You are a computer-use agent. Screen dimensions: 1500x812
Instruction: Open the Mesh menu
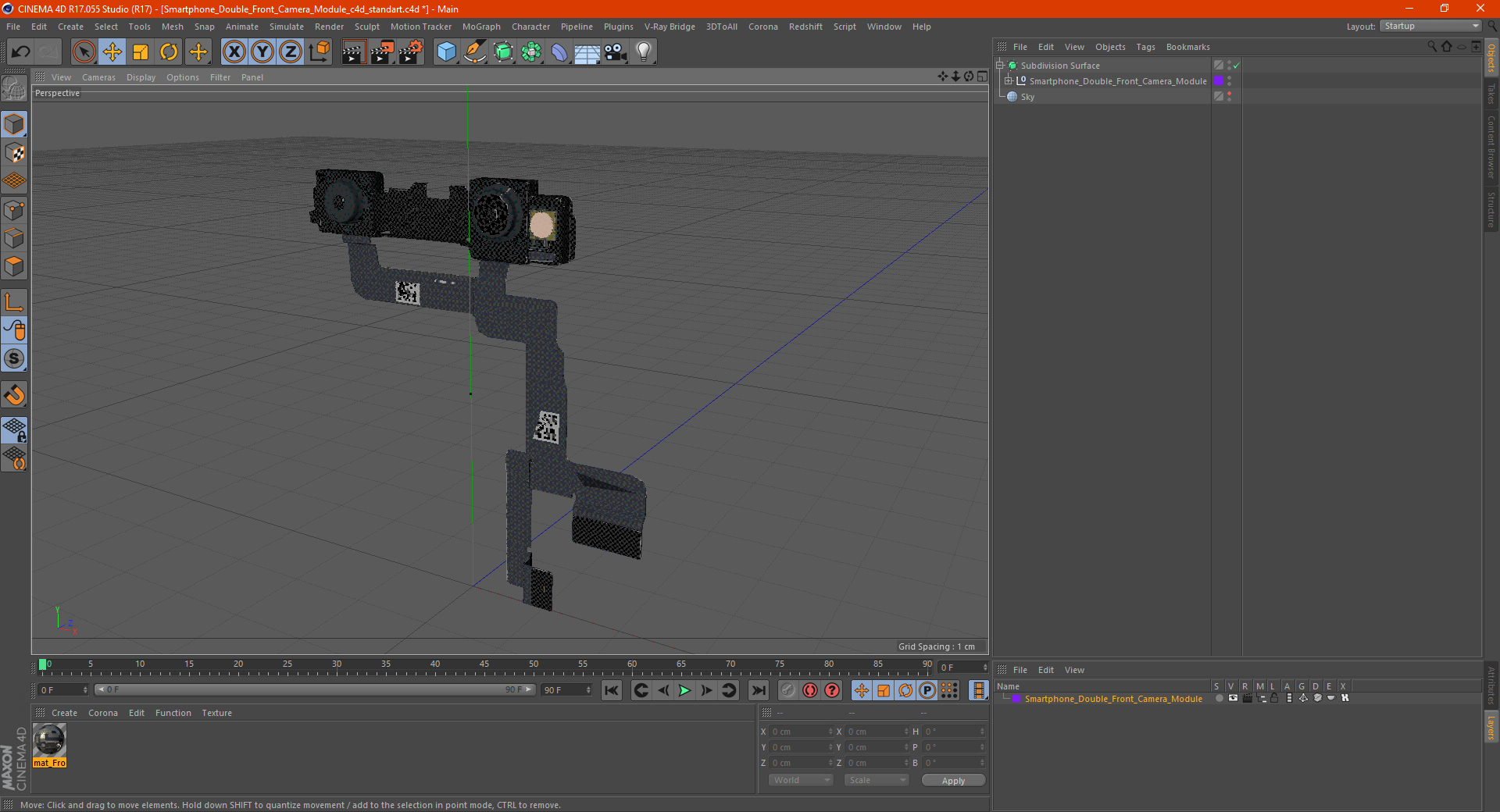[x=172, y=27]
